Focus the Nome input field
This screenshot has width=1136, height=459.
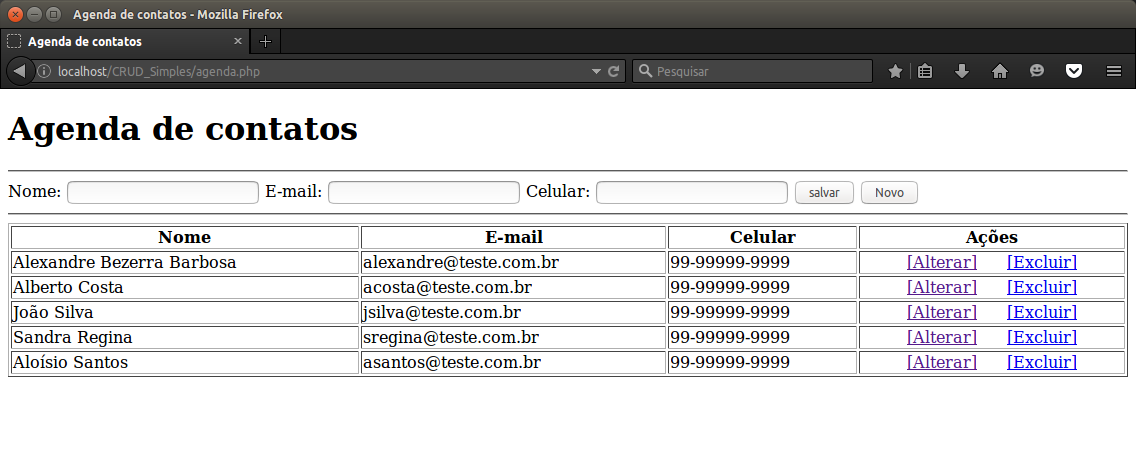pos(163,193)
